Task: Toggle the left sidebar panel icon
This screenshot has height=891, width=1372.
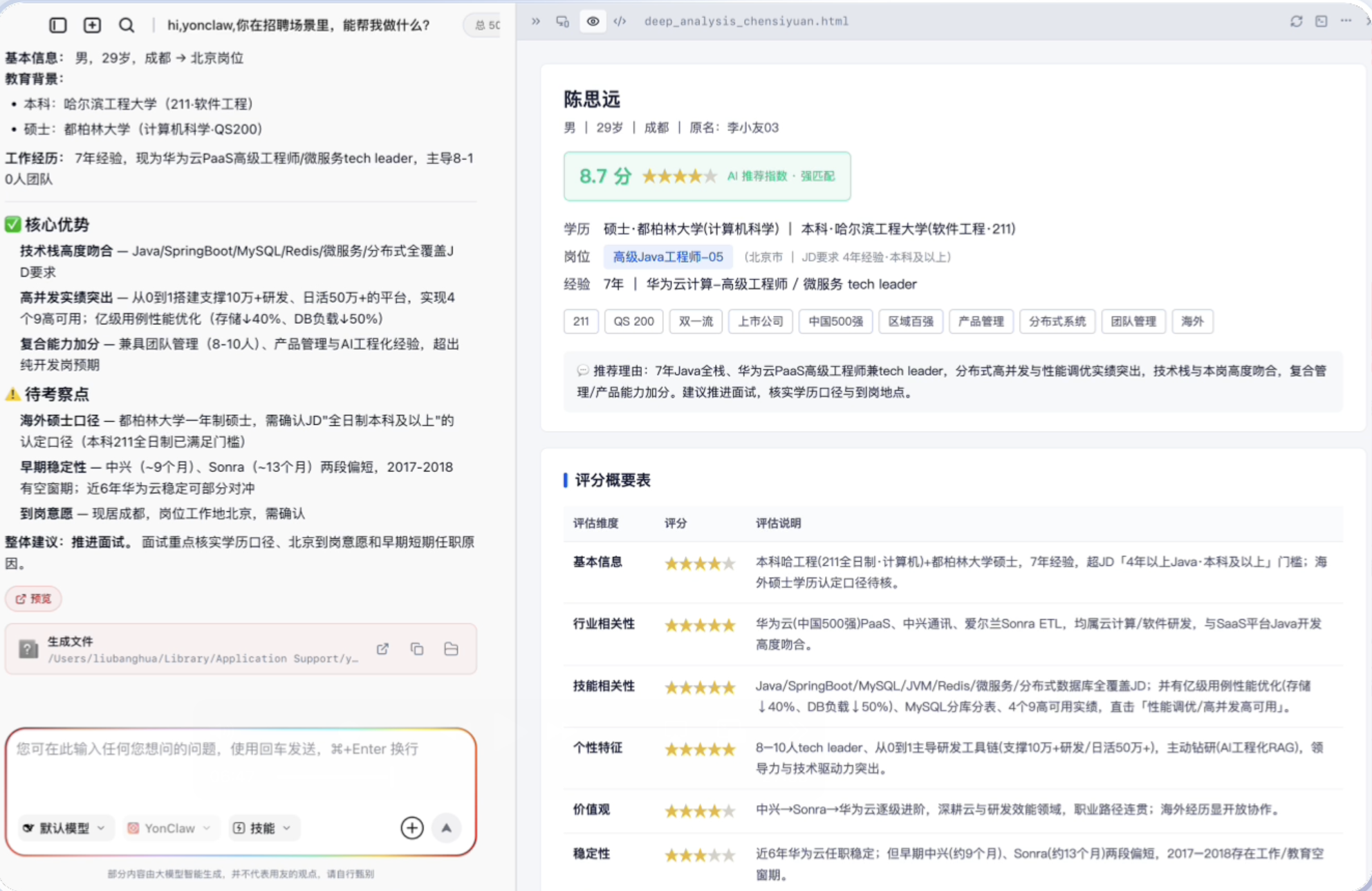Action: tap(58, 26)
